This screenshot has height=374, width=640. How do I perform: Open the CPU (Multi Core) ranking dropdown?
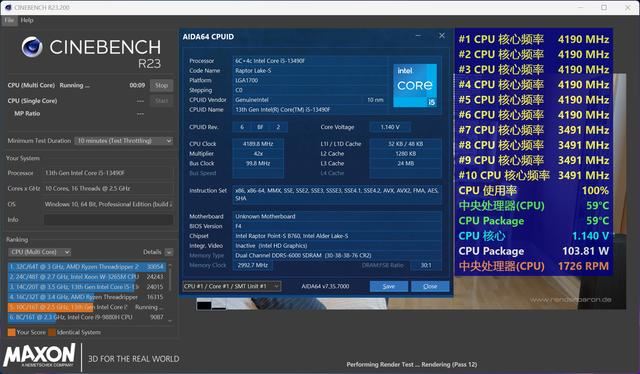40,252
